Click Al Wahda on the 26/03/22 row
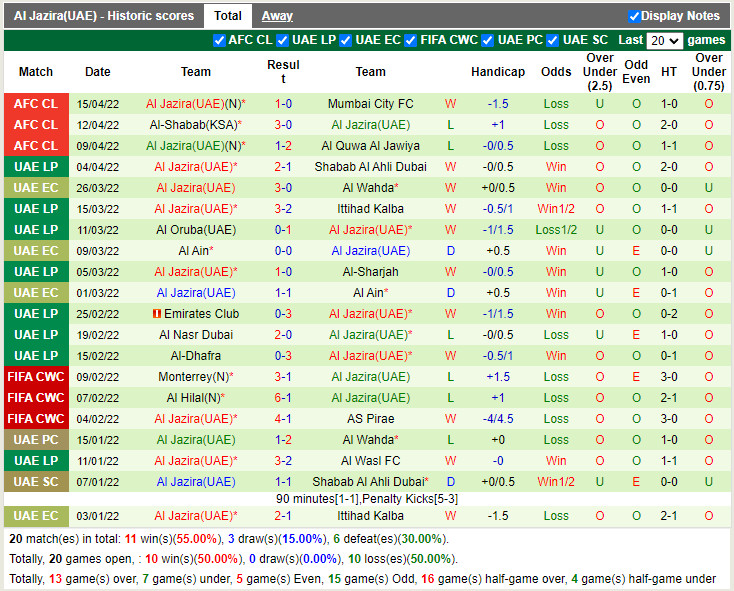This screenshot has width=734, height=591. [370, 188]
